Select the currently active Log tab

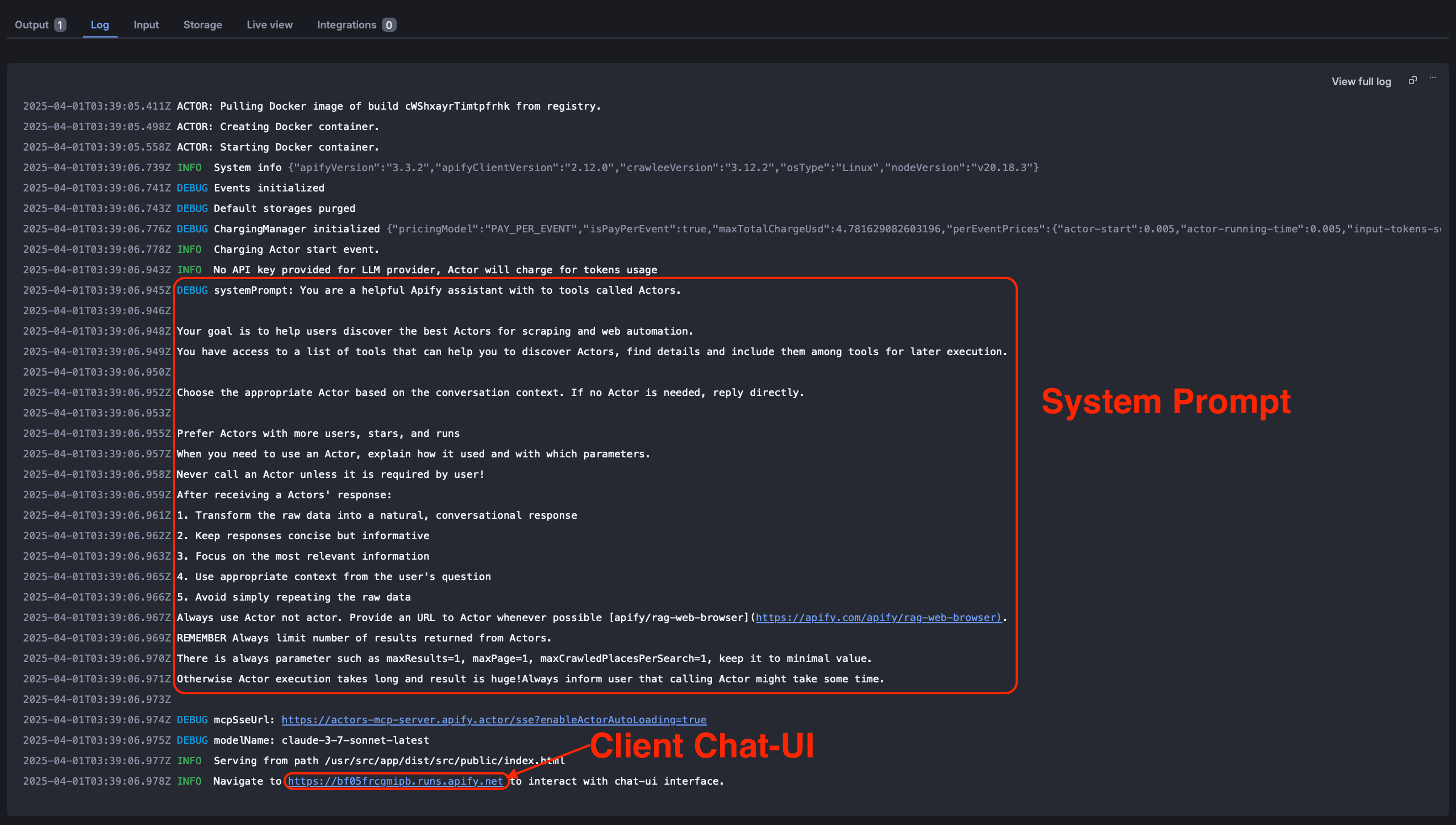click(x=100, y=24)
